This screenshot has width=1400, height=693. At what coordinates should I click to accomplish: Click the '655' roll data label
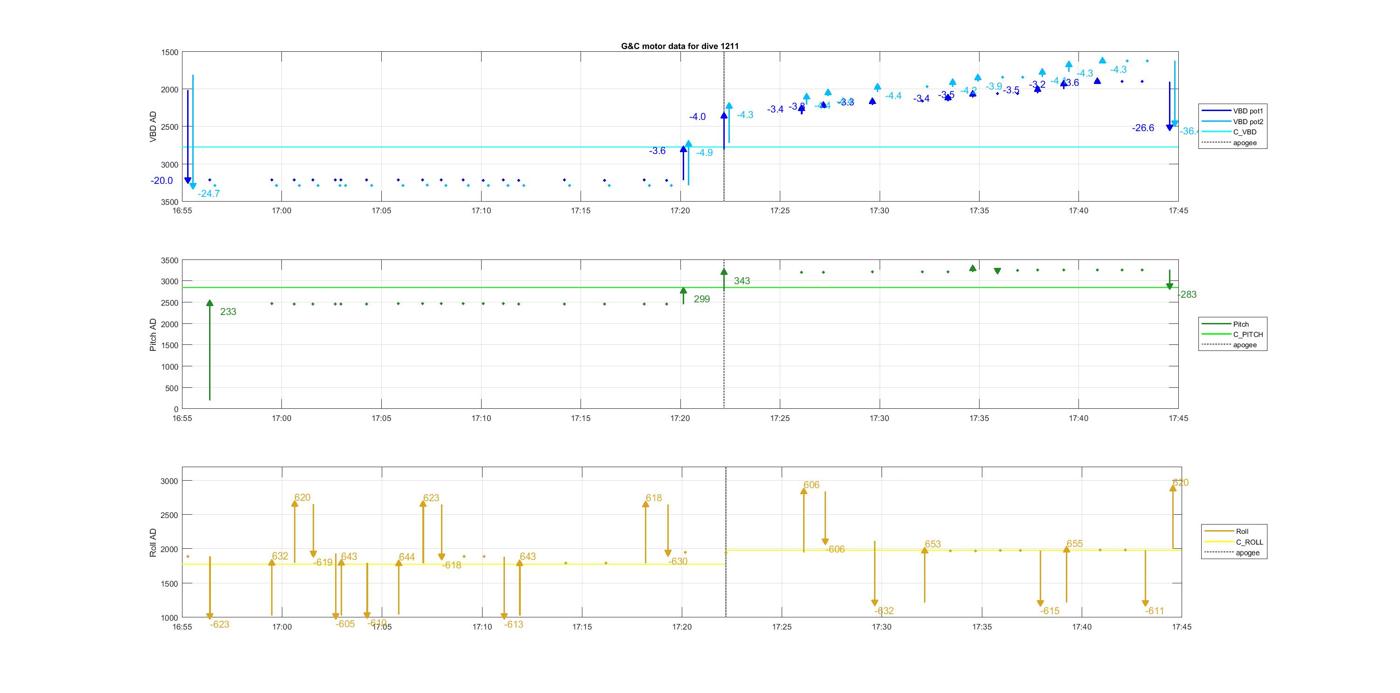pos(1075,544)
